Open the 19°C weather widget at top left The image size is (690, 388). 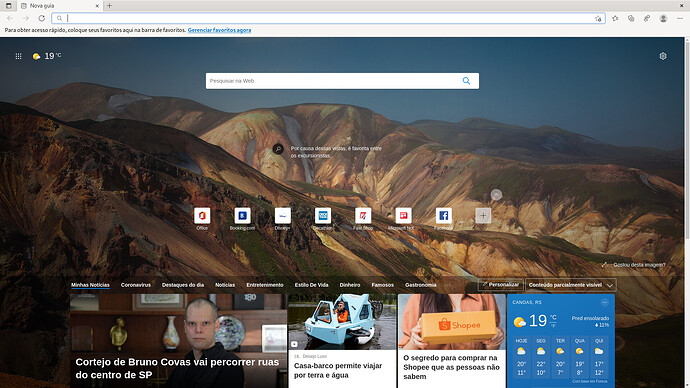coord(47,56)
